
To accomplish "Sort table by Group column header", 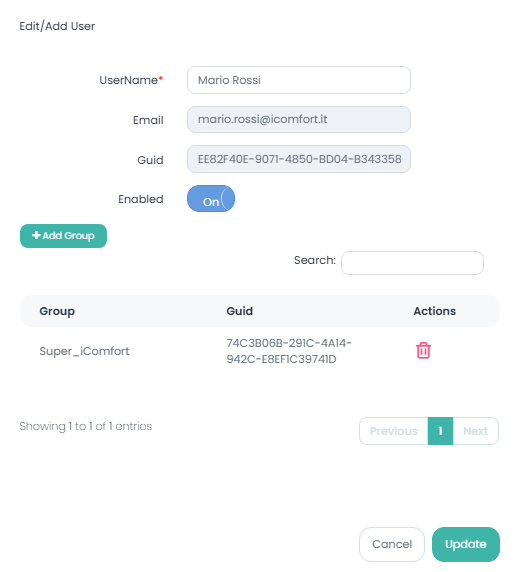I will [57, 311].
